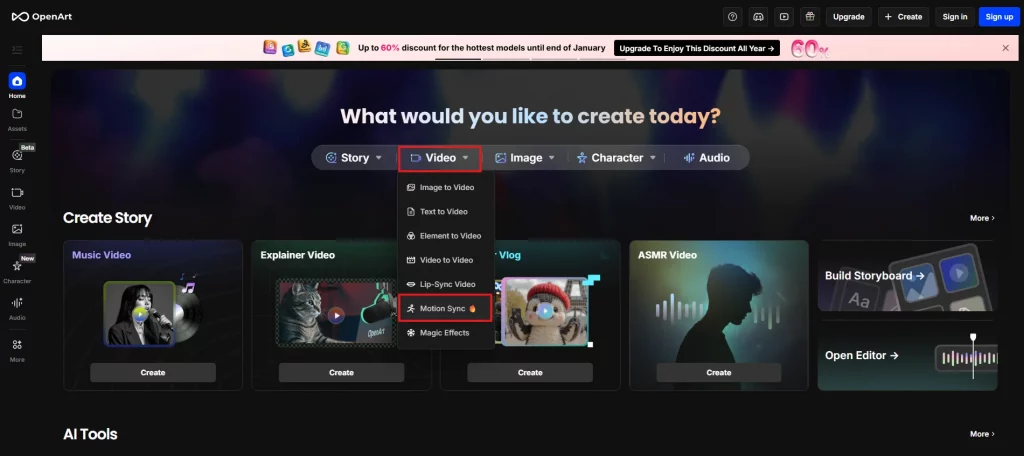Click the Music Video card title

tap(101, 255)
